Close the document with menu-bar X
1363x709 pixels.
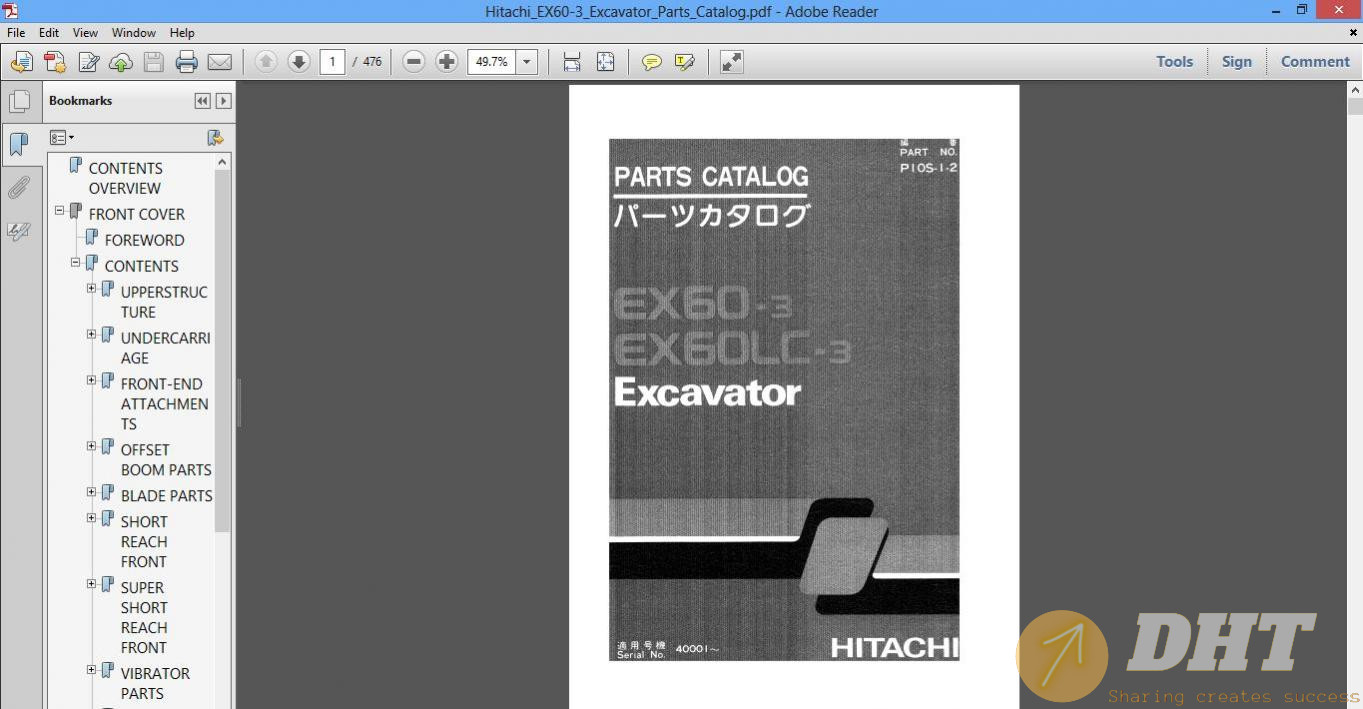(x=1353, y=33)
